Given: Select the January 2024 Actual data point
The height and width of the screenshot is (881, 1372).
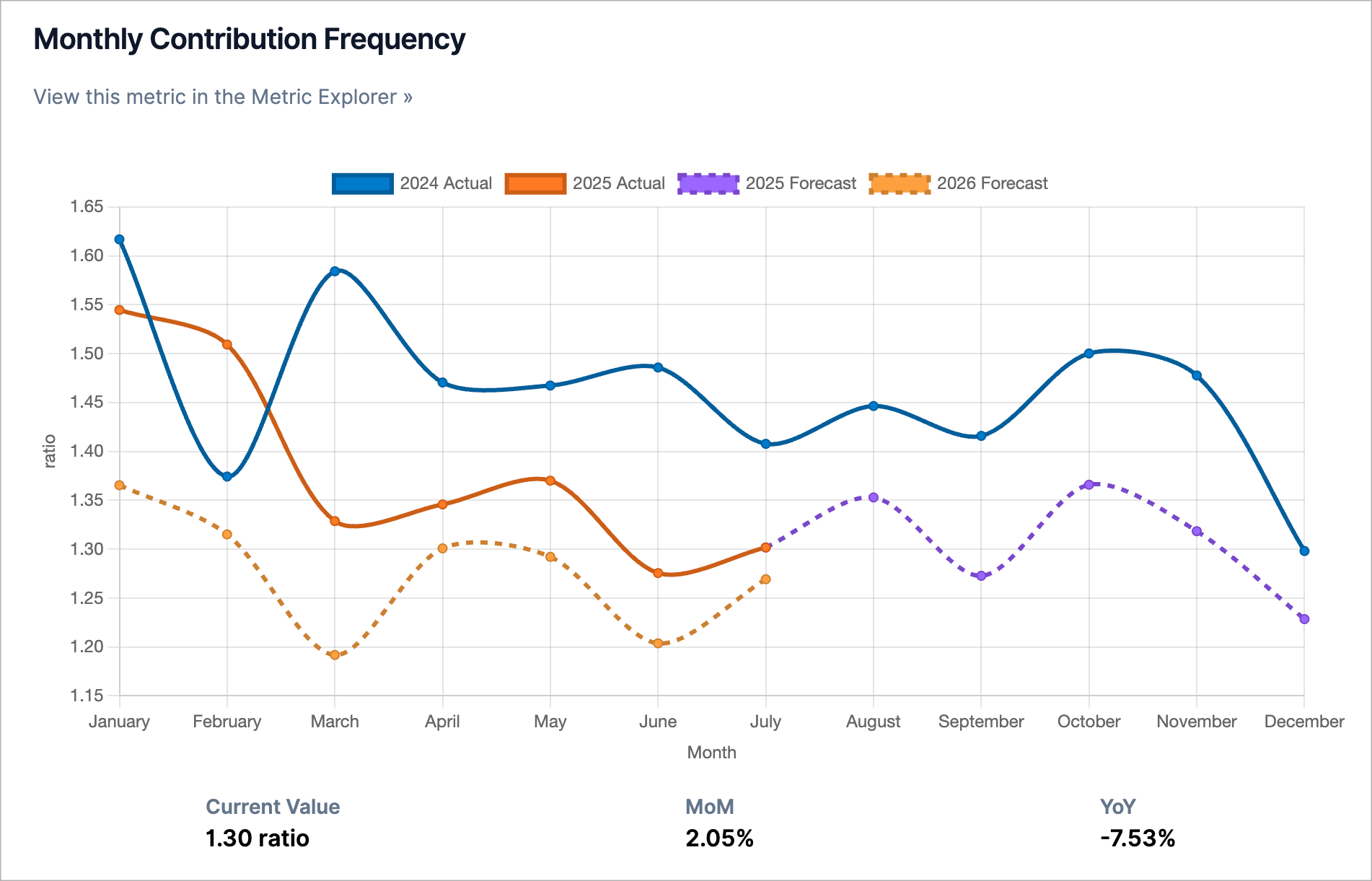Looking at the screenshot, I should [x=120, y=240].
